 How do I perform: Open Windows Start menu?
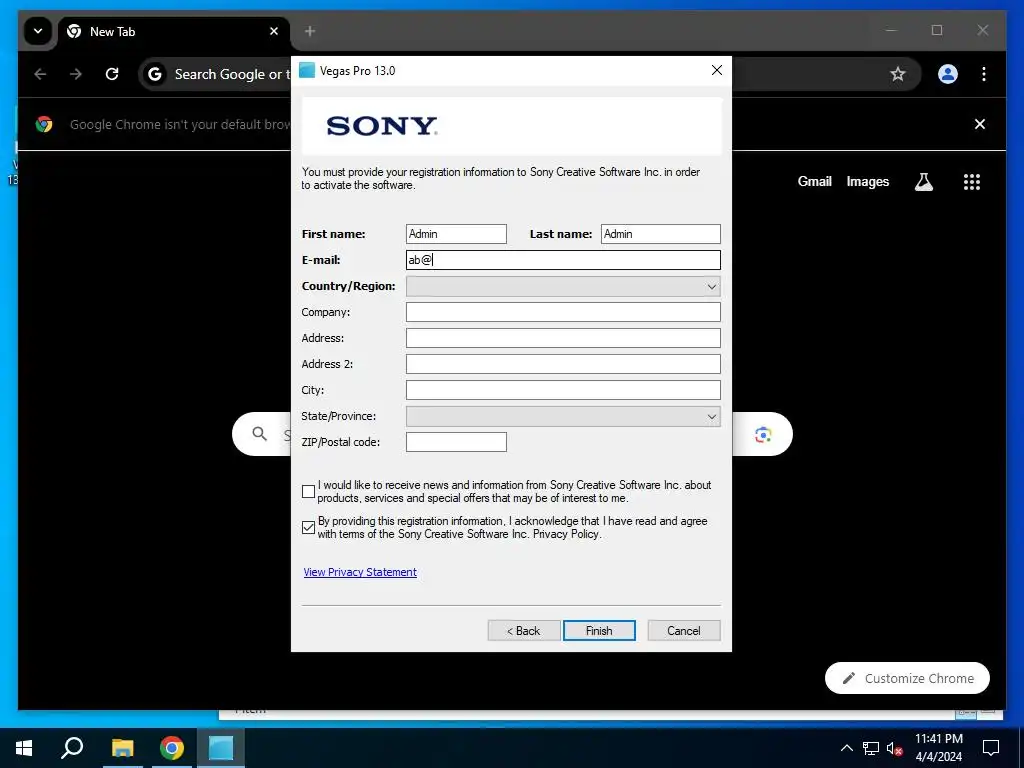[x=24, y=748]
